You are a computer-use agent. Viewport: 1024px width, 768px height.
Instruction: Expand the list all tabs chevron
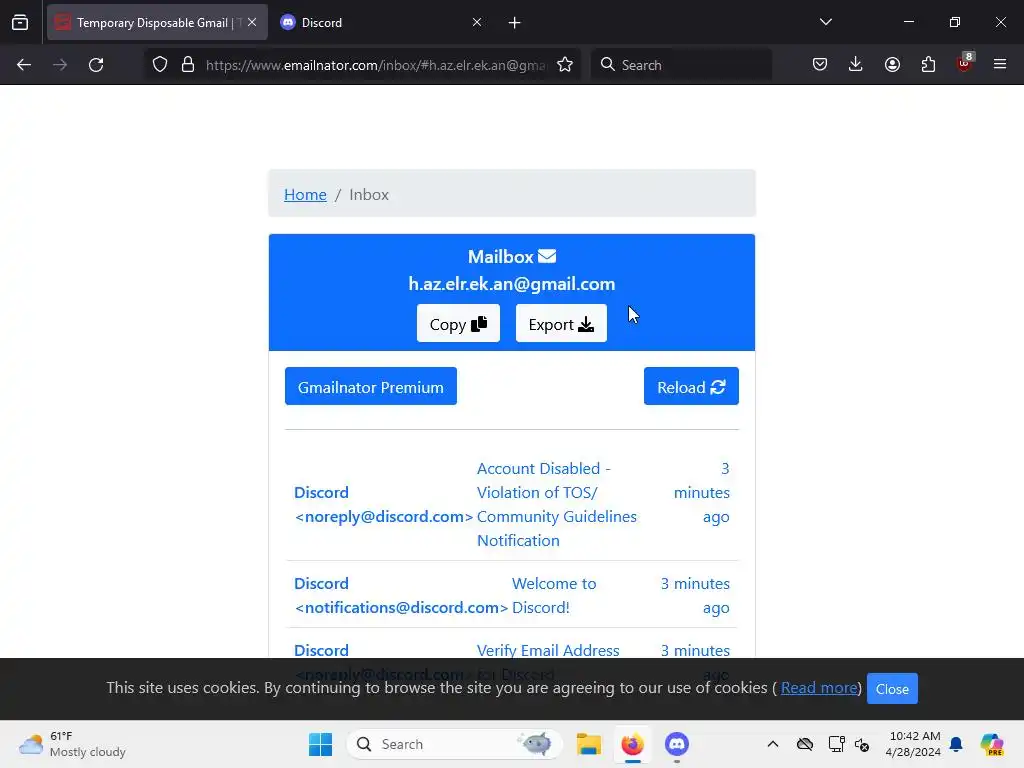click(x=825, y=22)
